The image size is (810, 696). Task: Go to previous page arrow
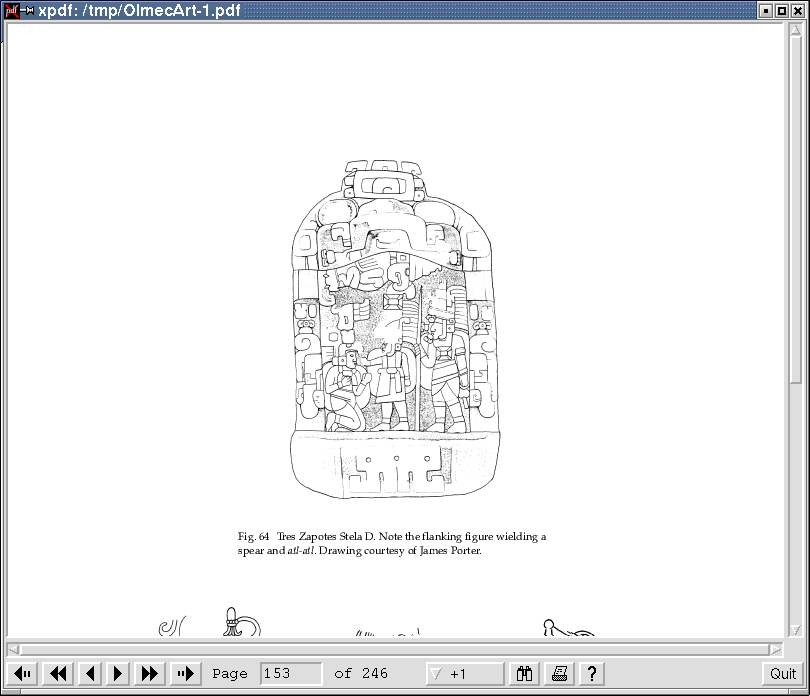(x=90, y=673)
